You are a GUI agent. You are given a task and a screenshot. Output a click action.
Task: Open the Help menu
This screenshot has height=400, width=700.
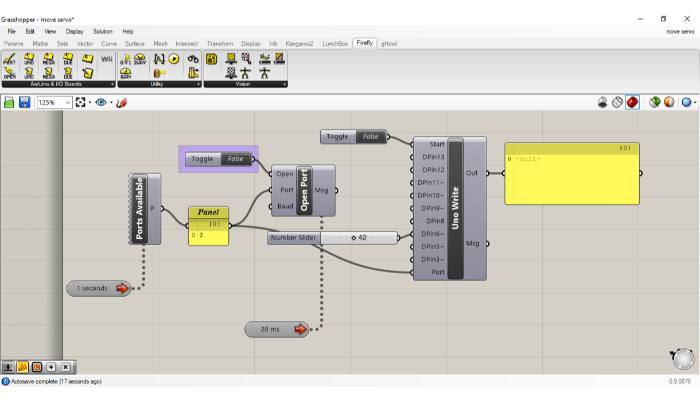pos(128,32)
